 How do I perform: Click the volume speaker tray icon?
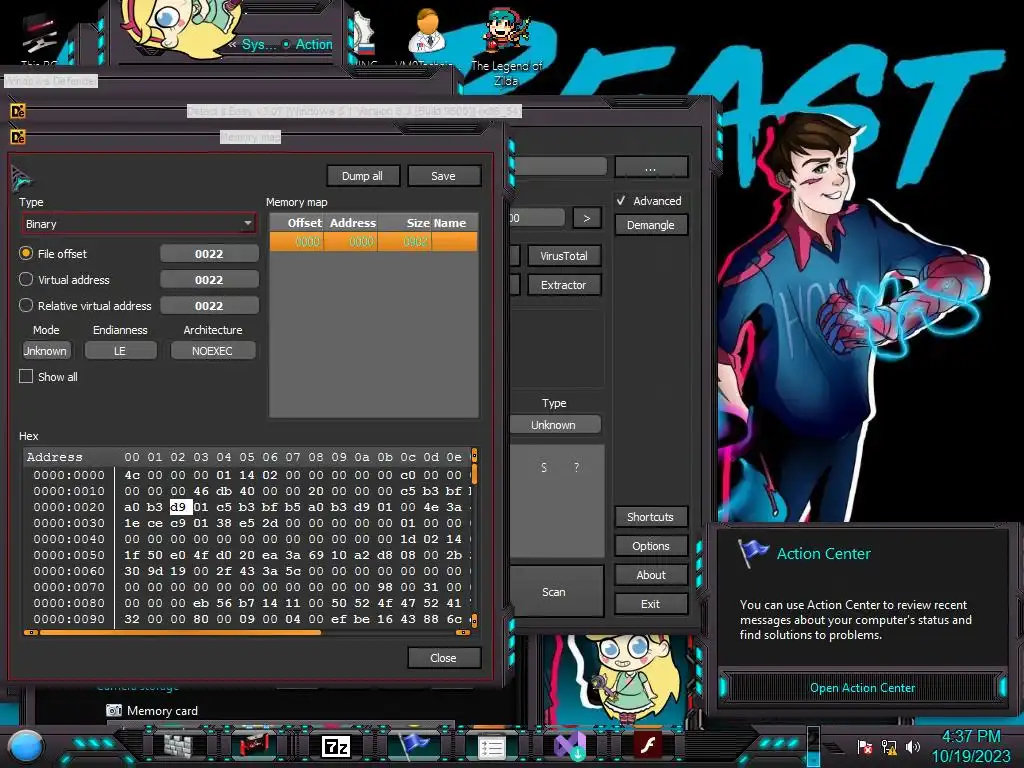912,746
